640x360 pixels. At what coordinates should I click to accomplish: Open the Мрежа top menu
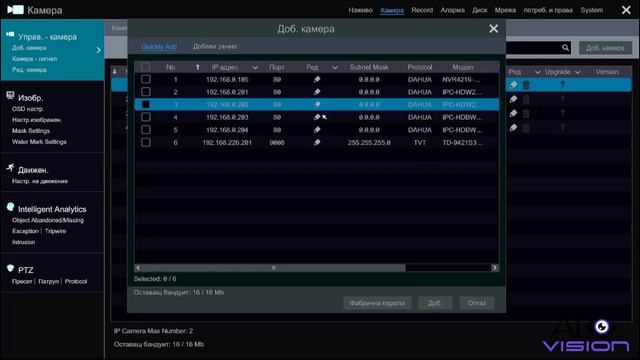click(505, 10)
